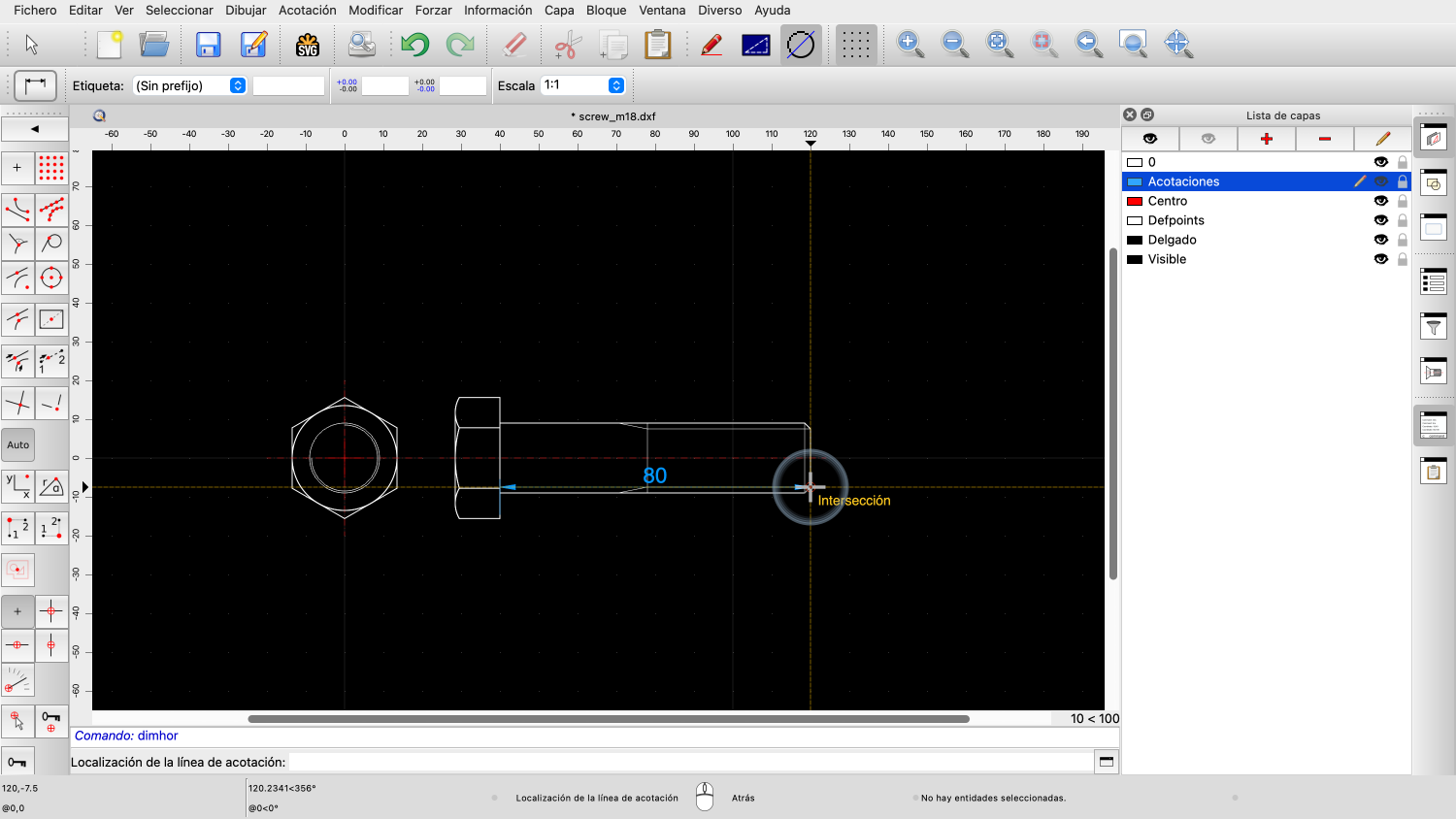Toggle the grid display icon
Image resolution: width=1456 pixels, height=819 pixels.
pyautogui.click(x=855, y=44)
